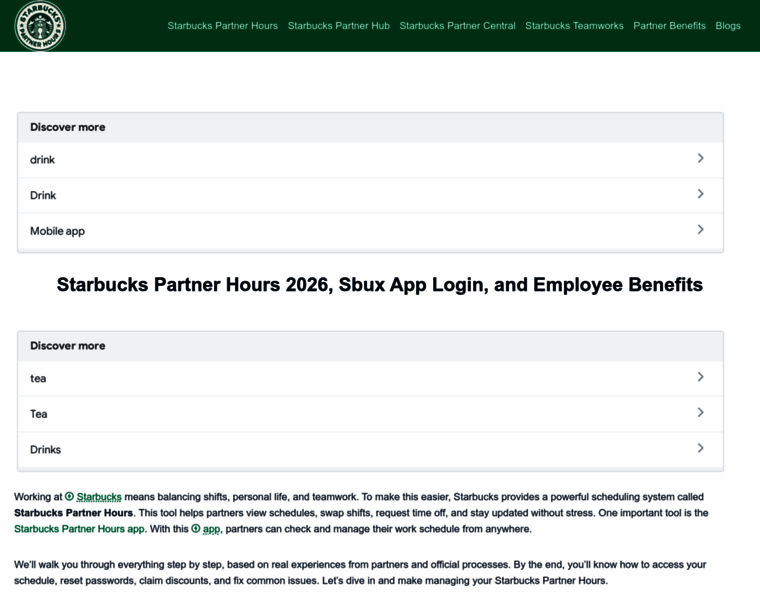Click the chevron beside lowercase 'tea'
This screenshot has height=600, width=760.
[x=700, y=377]
